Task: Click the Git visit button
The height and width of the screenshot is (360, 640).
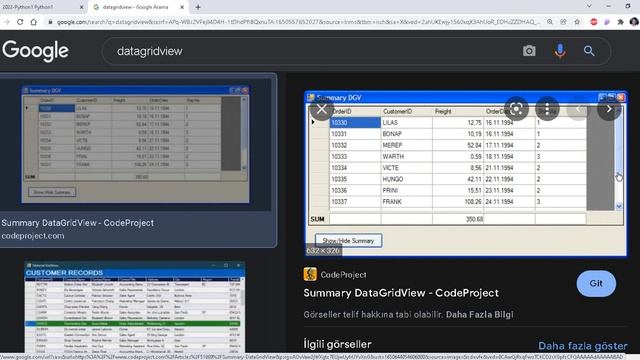Action: [596, 283]
